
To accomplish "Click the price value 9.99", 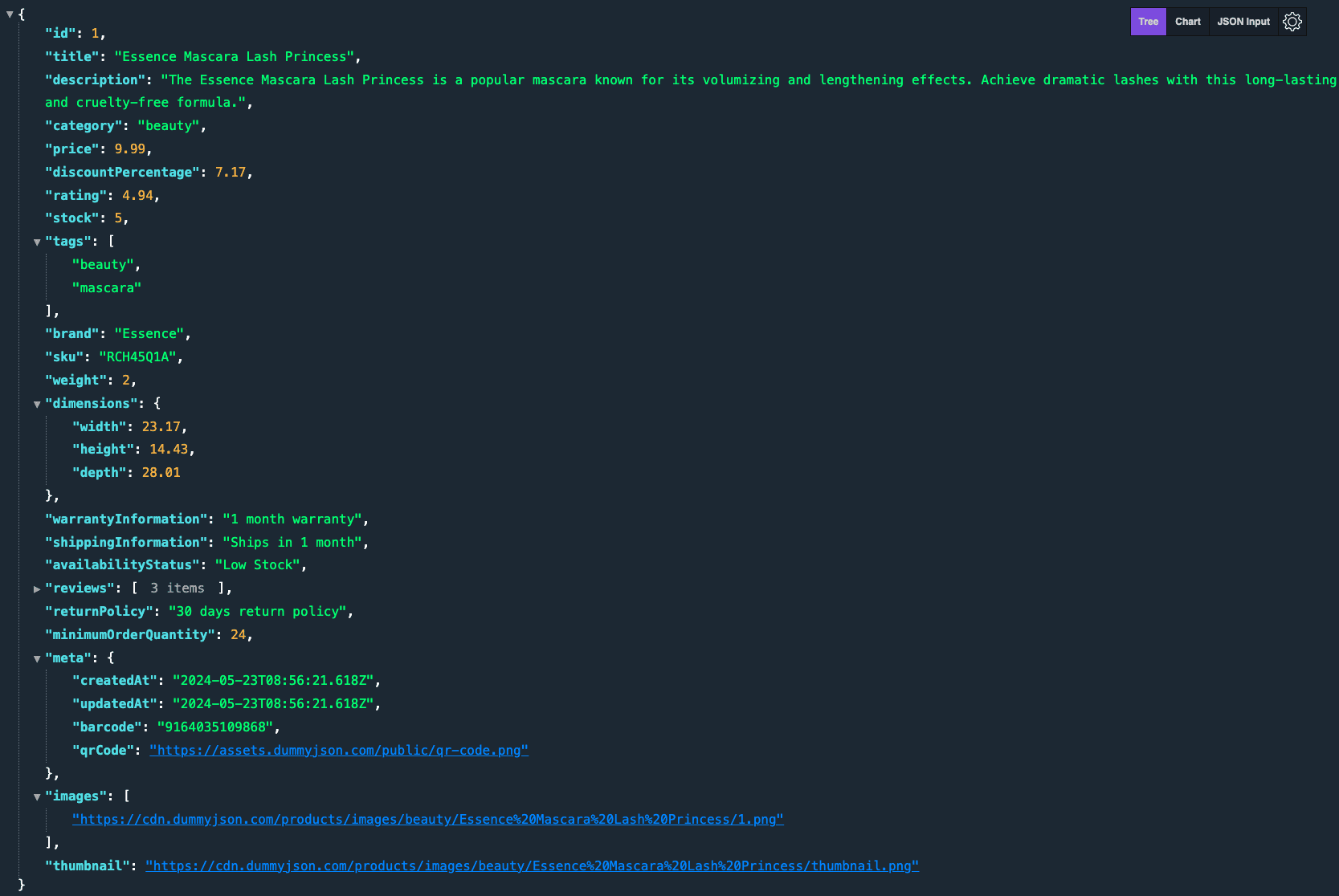I will 130,149.
